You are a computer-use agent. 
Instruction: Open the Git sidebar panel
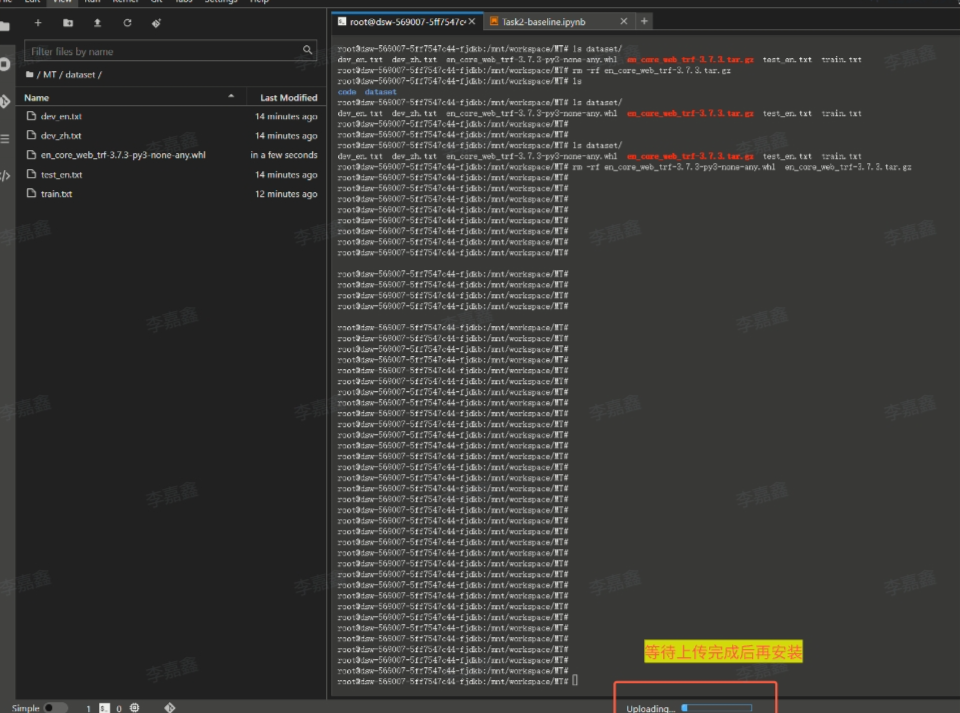coord(5,101)
